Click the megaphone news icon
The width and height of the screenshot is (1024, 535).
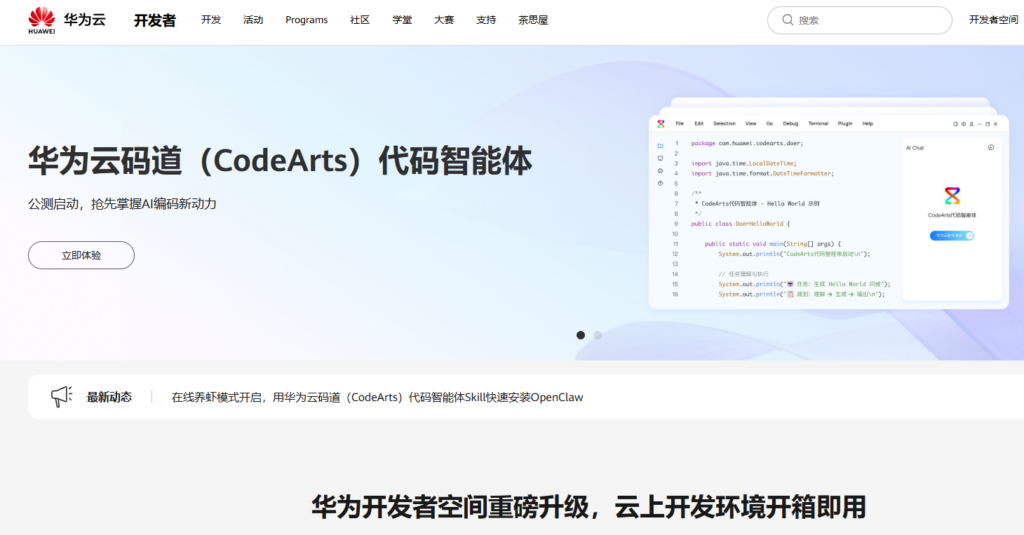(61, 397)
